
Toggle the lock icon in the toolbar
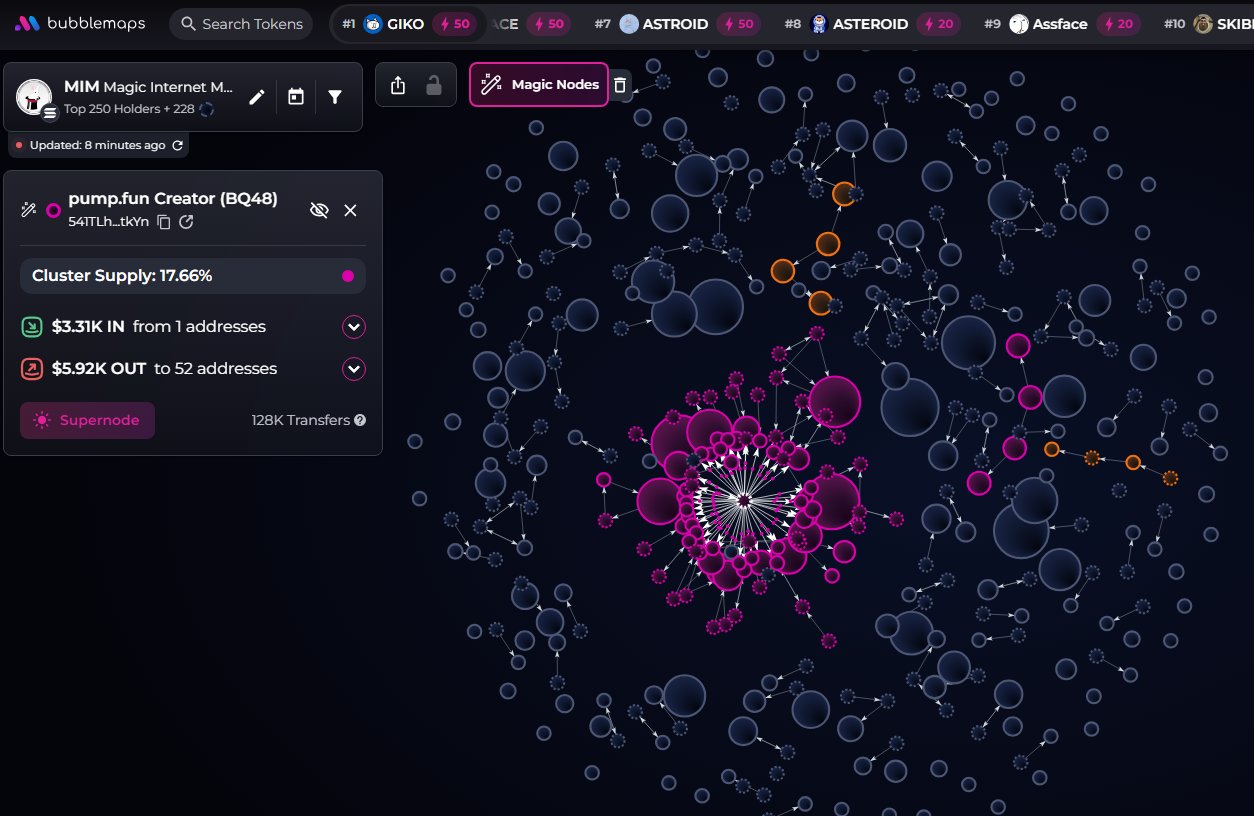434,85
